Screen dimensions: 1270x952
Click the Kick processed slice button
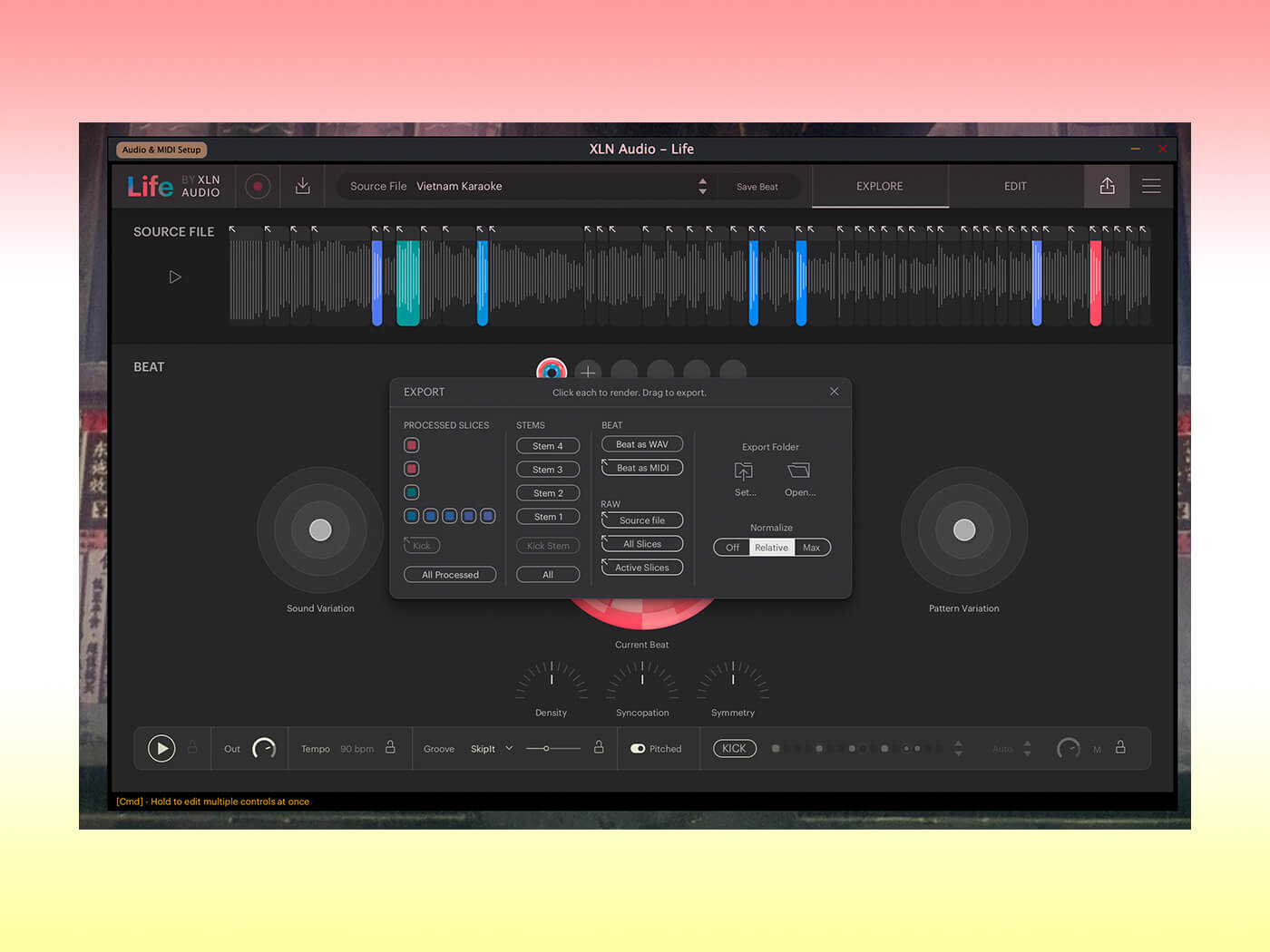point(422,546)
